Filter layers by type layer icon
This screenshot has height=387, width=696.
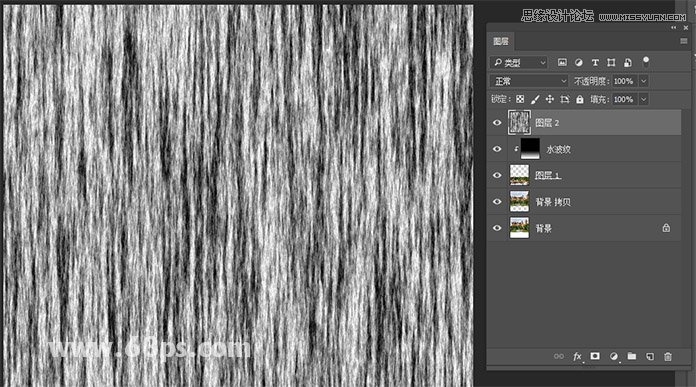595,63
